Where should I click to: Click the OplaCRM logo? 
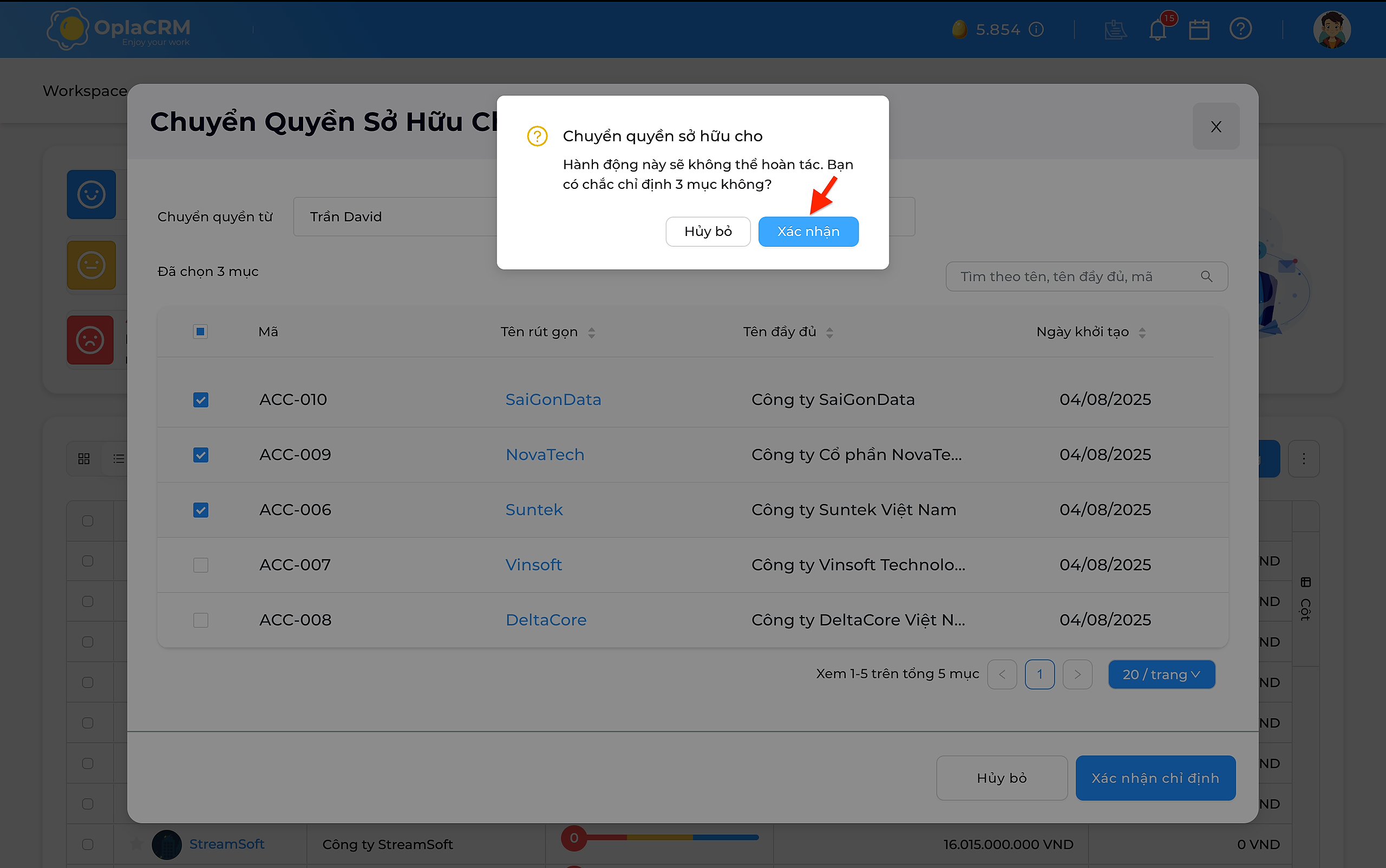click(x=119, y=29)
